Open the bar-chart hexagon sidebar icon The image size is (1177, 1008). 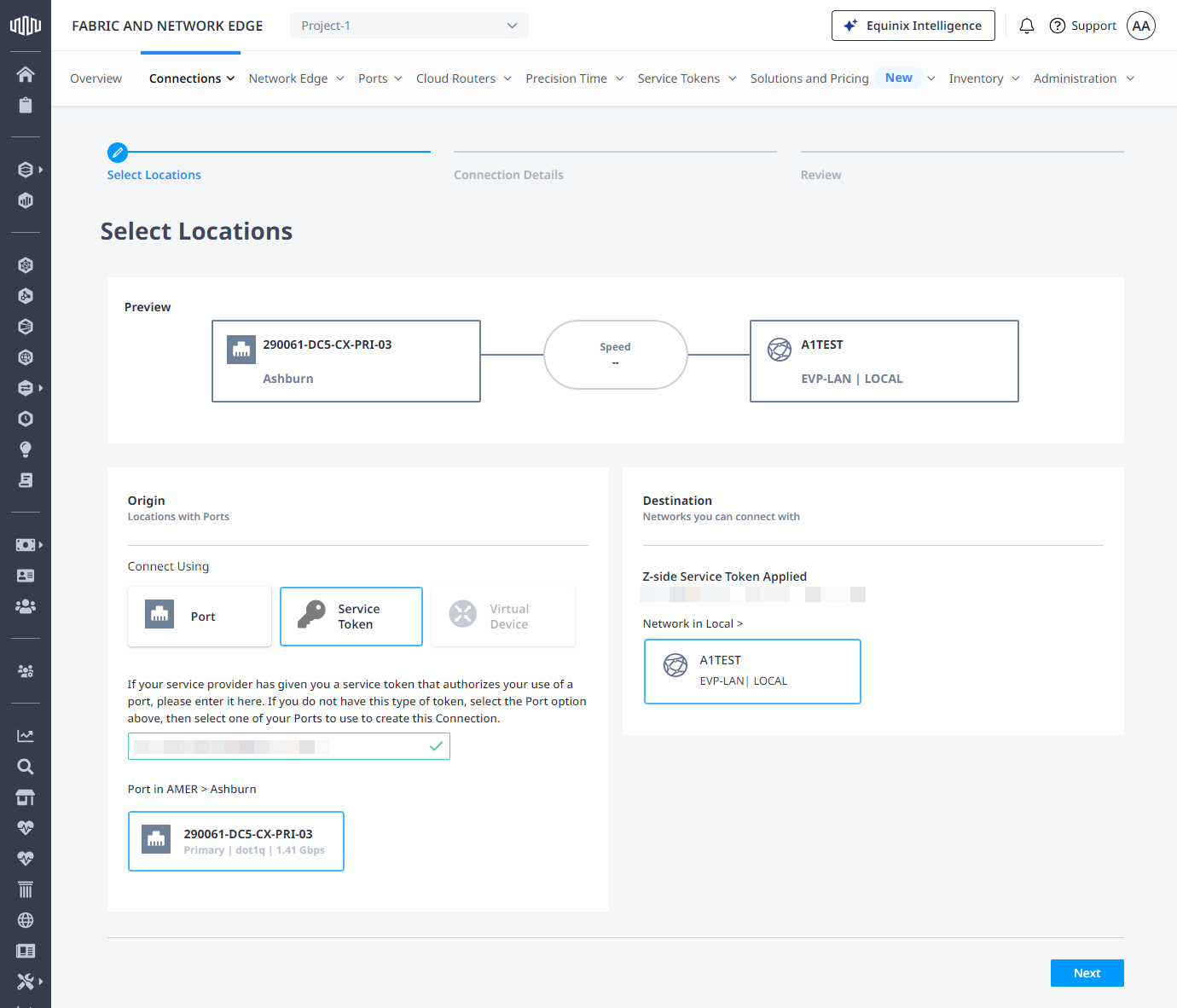(x=26, y=200)
